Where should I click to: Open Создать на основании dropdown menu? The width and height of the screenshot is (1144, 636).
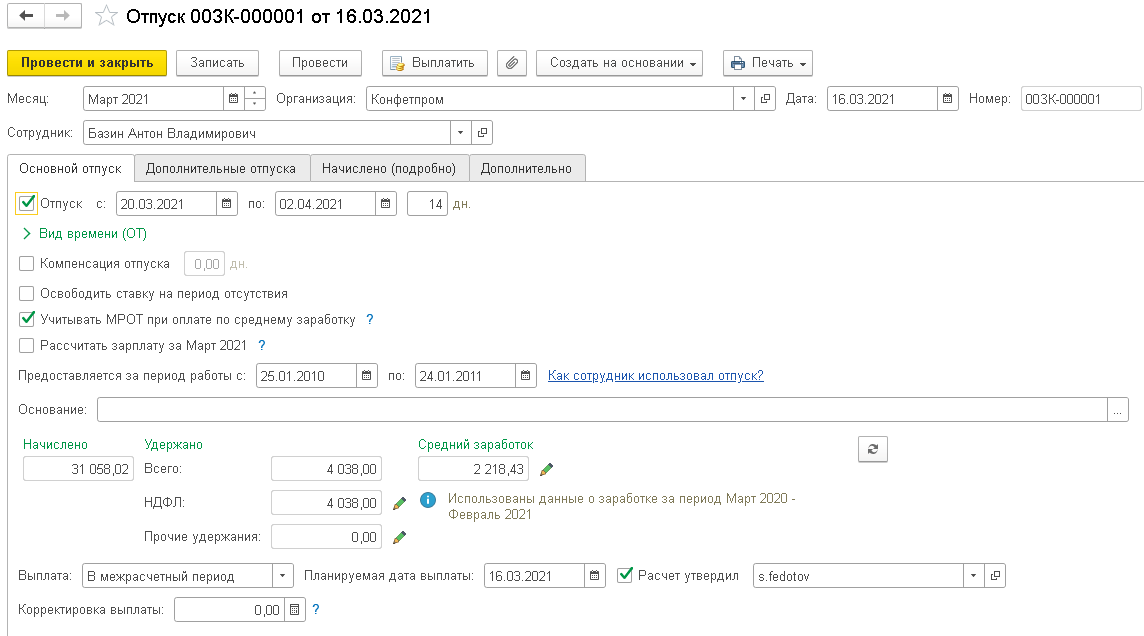tap(619, 63)
